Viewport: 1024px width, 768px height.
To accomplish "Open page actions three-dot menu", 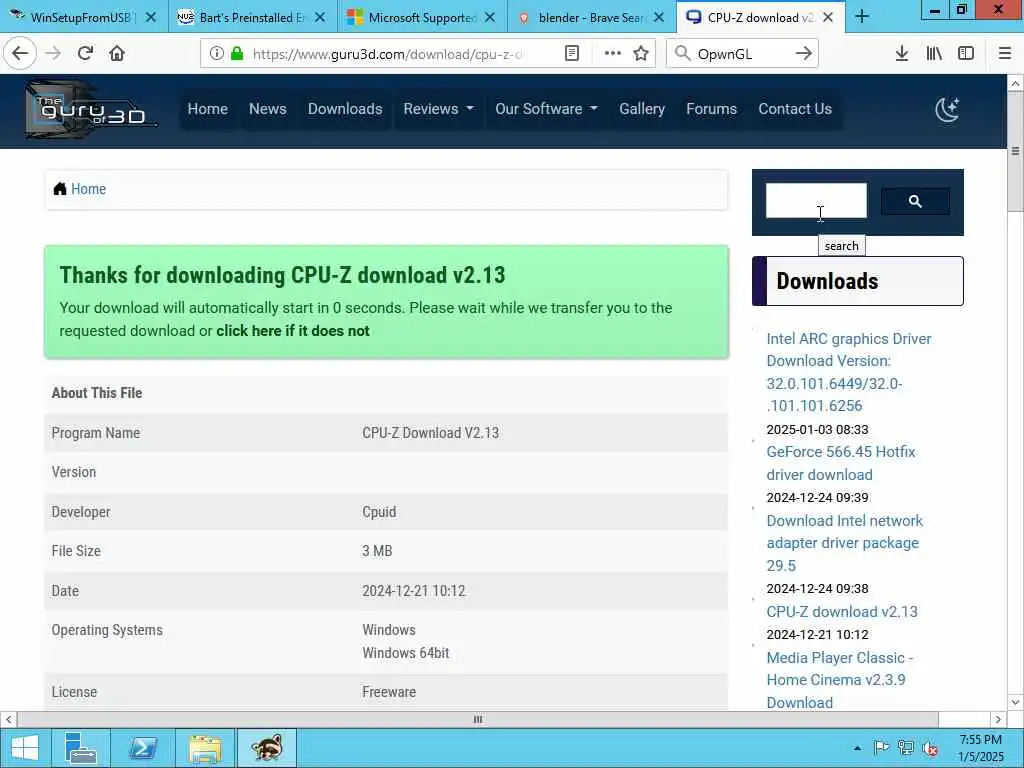I will [613, 54].
